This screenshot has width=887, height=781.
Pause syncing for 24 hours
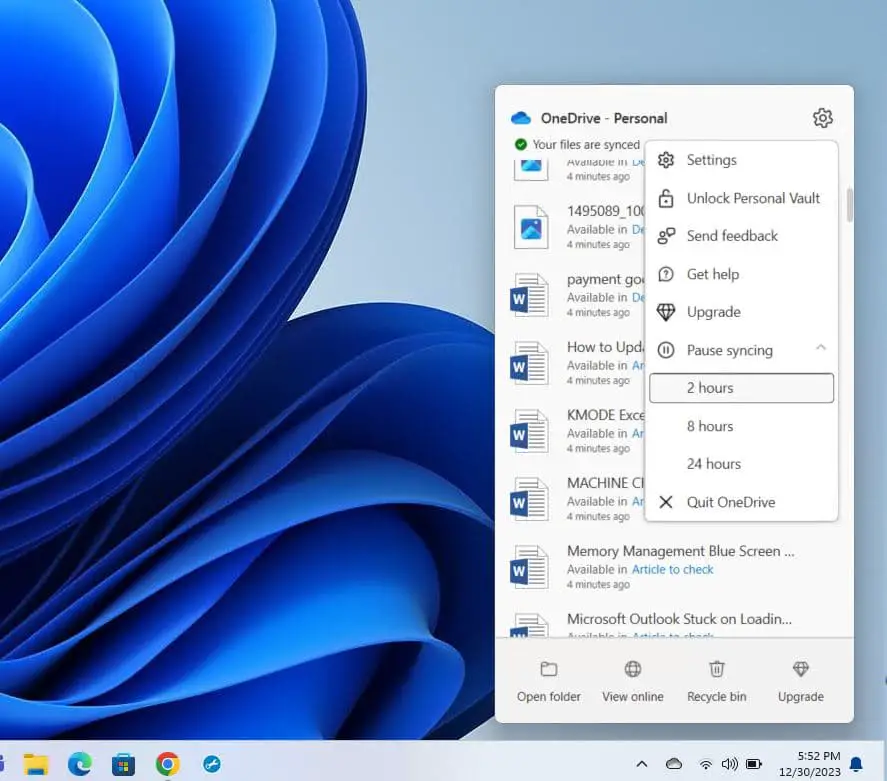click(742, 464)
